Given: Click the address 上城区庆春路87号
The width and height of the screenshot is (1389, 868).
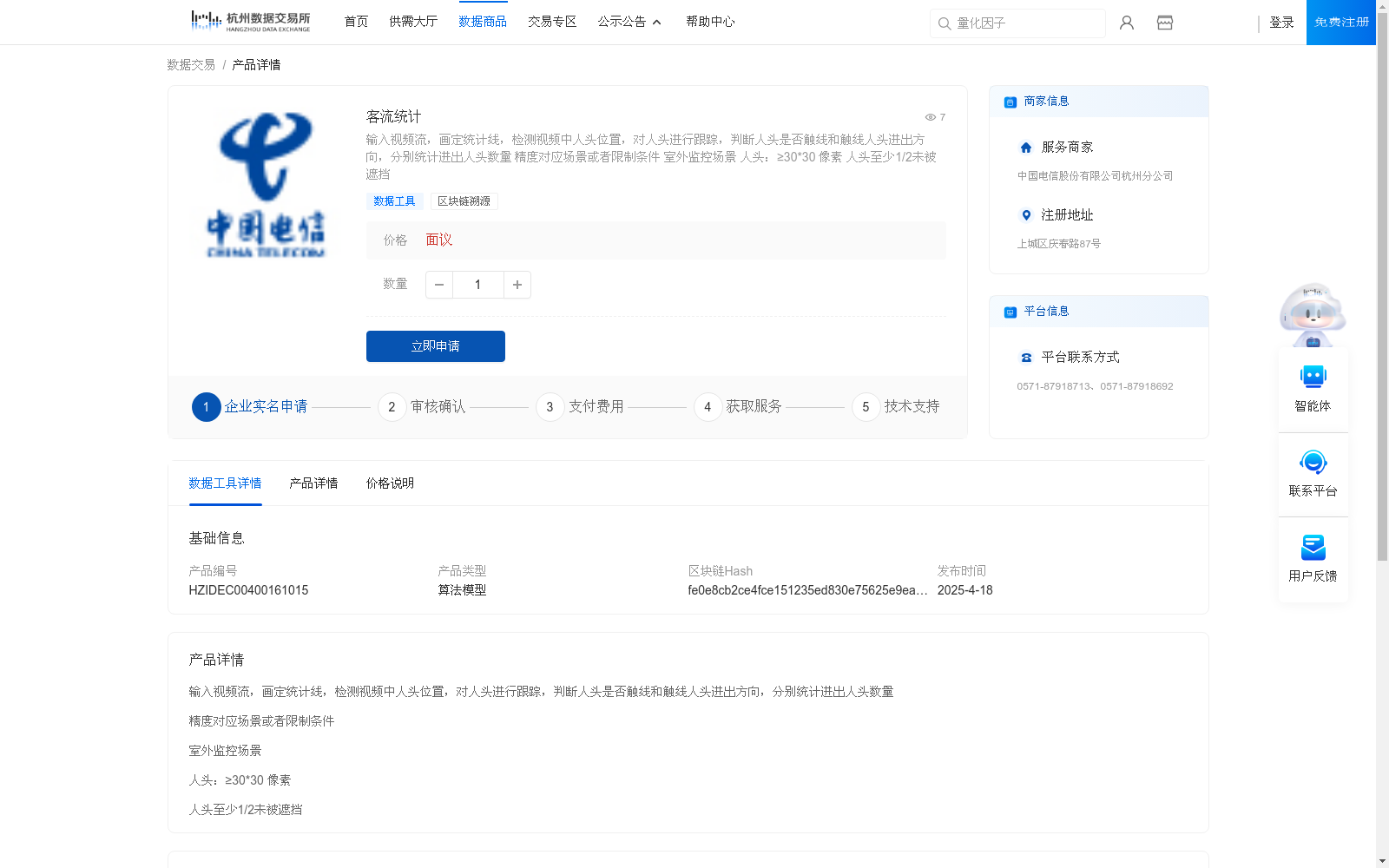Looking at the screenshot, I should pyautogui.click(x=1058, y=244).
